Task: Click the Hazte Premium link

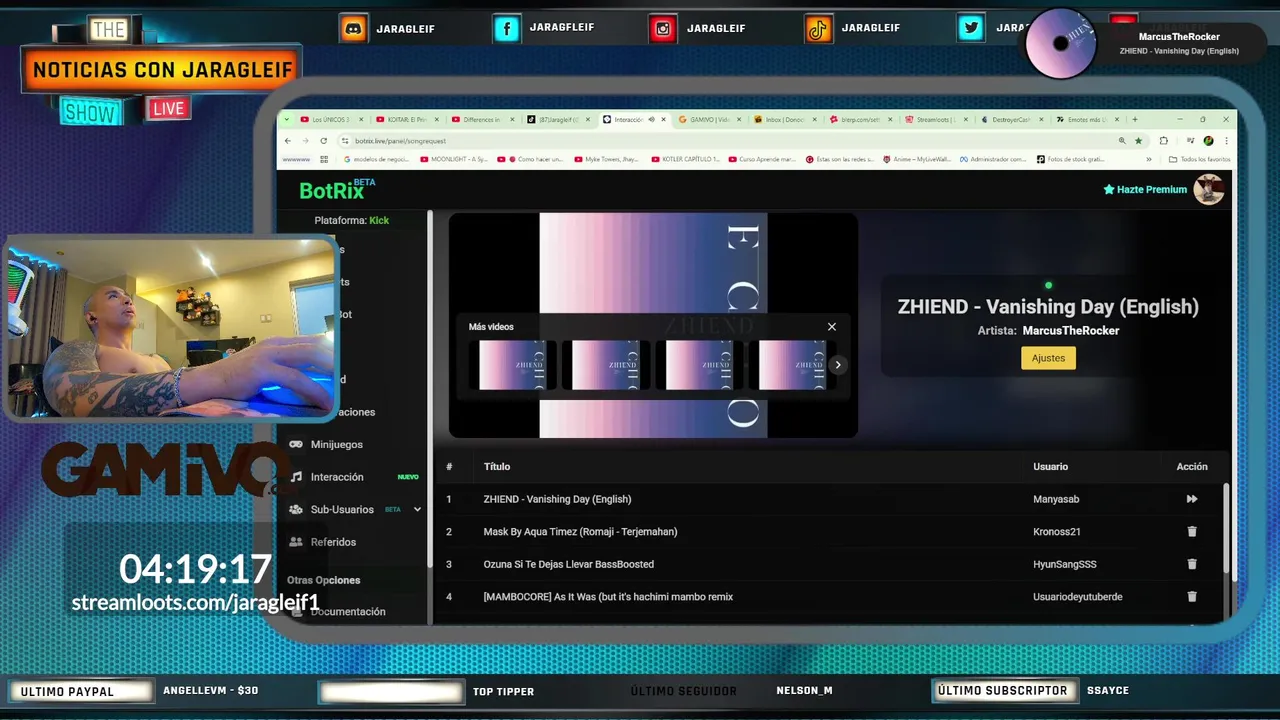Action: coord(1145,189)
